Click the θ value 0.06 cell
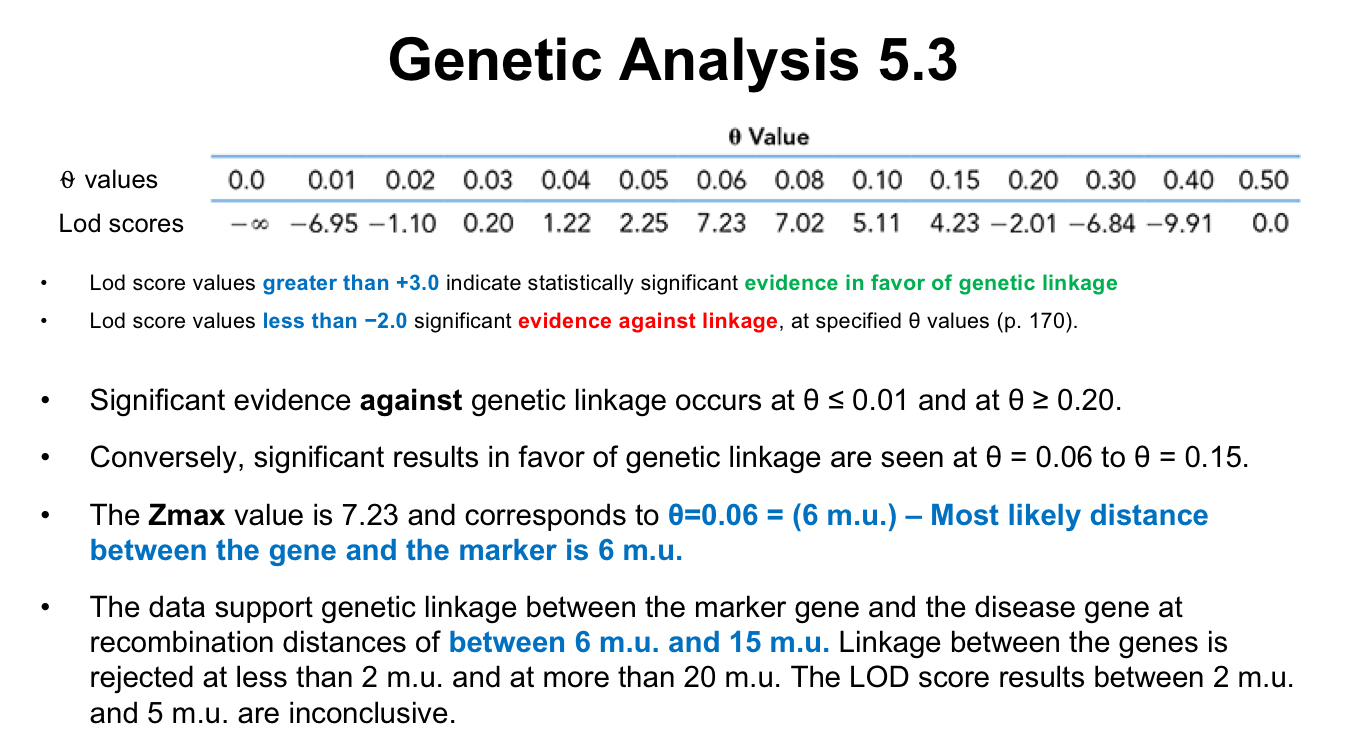Screen dimensions: 1356x754 coord(721,181)
